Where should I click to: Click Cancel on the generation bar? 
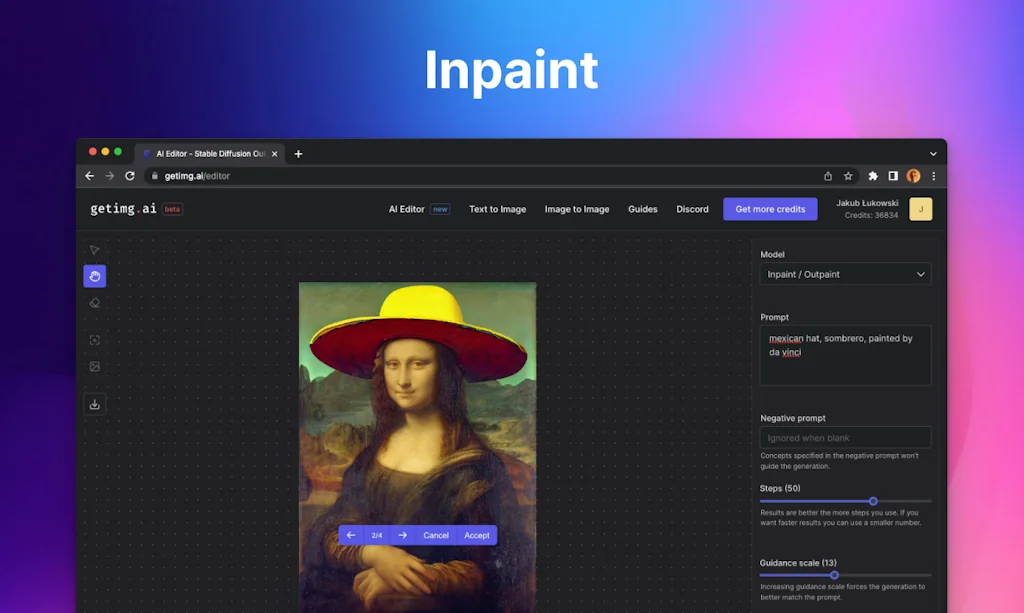point(436,535)
